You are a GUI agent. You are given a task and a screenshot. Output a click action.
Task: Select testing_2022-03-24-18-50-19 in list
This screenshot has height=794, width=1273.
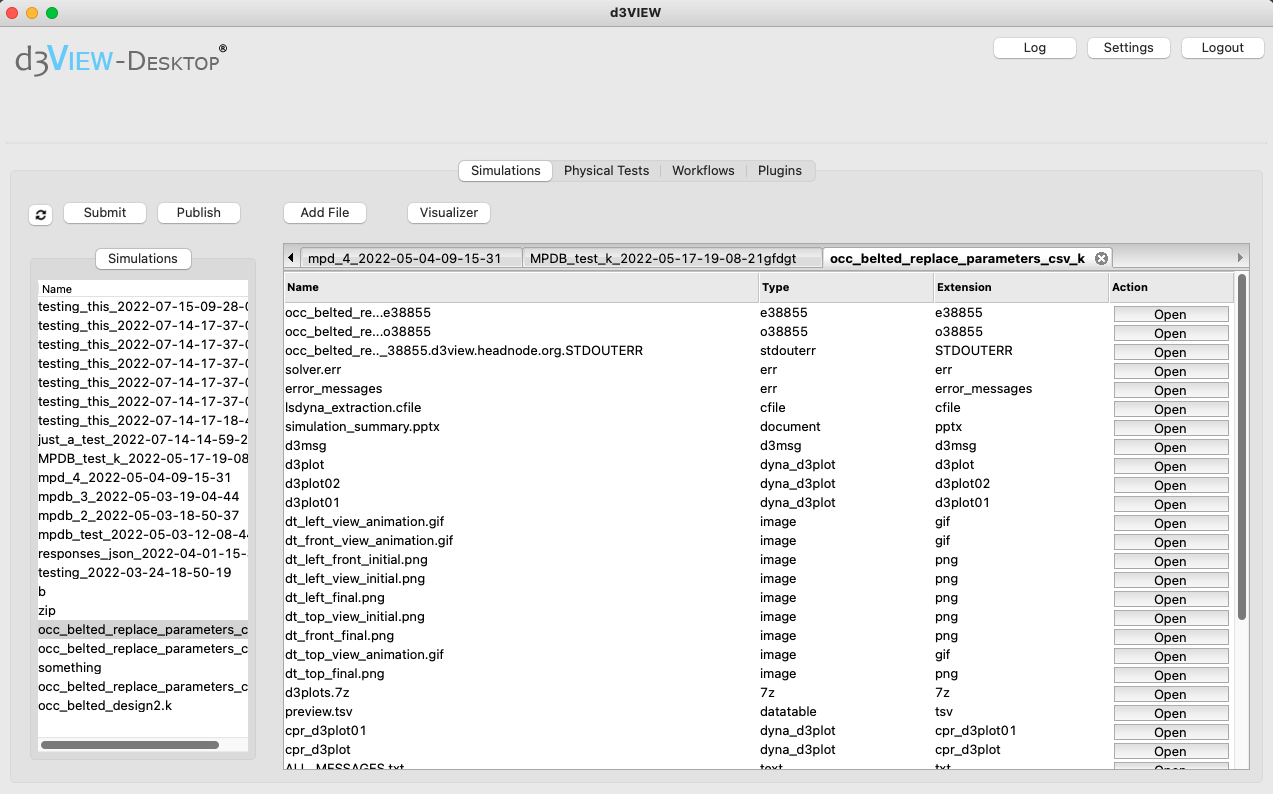(143, 573)
